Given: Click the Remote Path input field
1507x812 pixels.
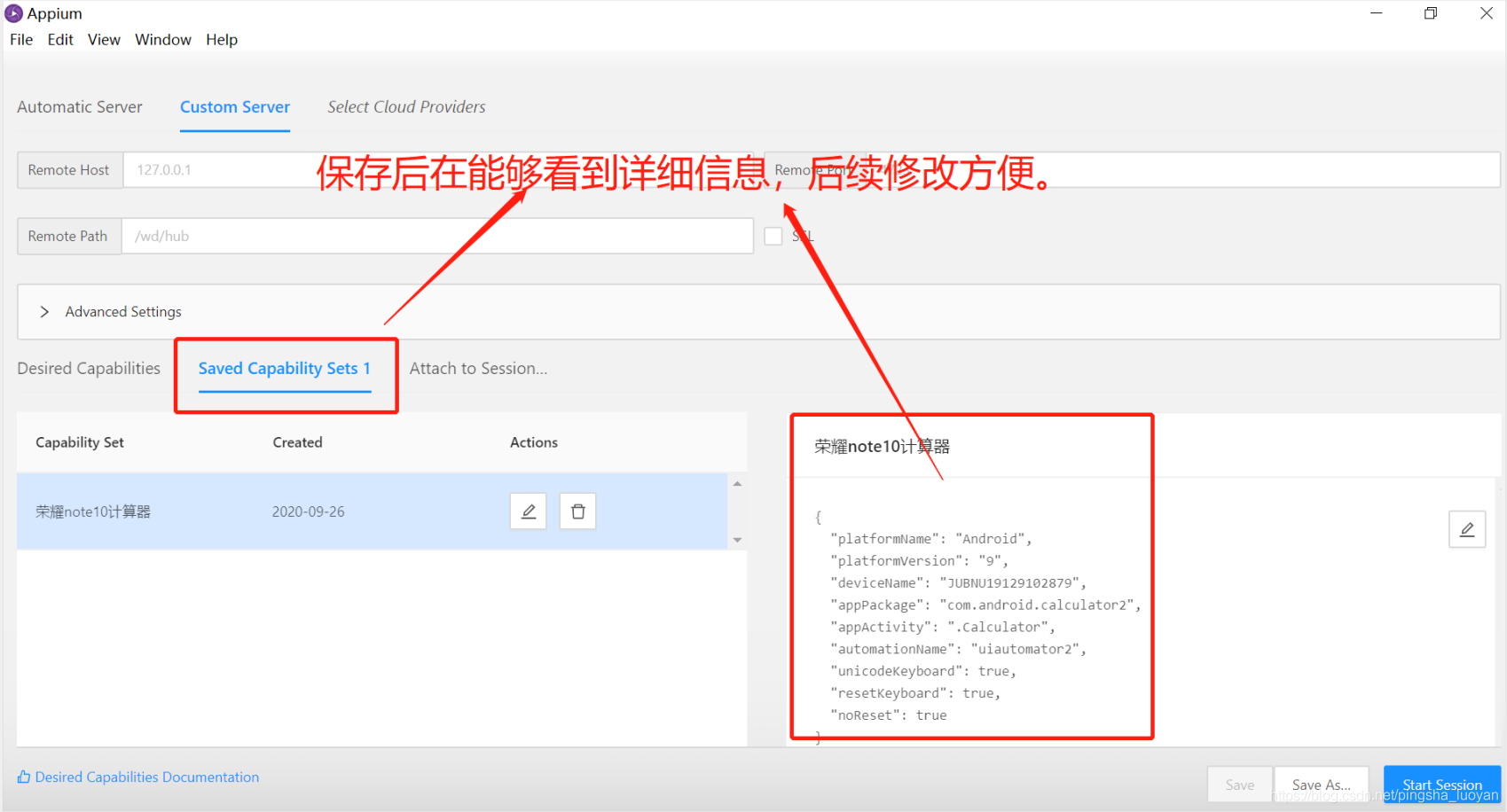Looking at the screenshot, I should 437,237.
